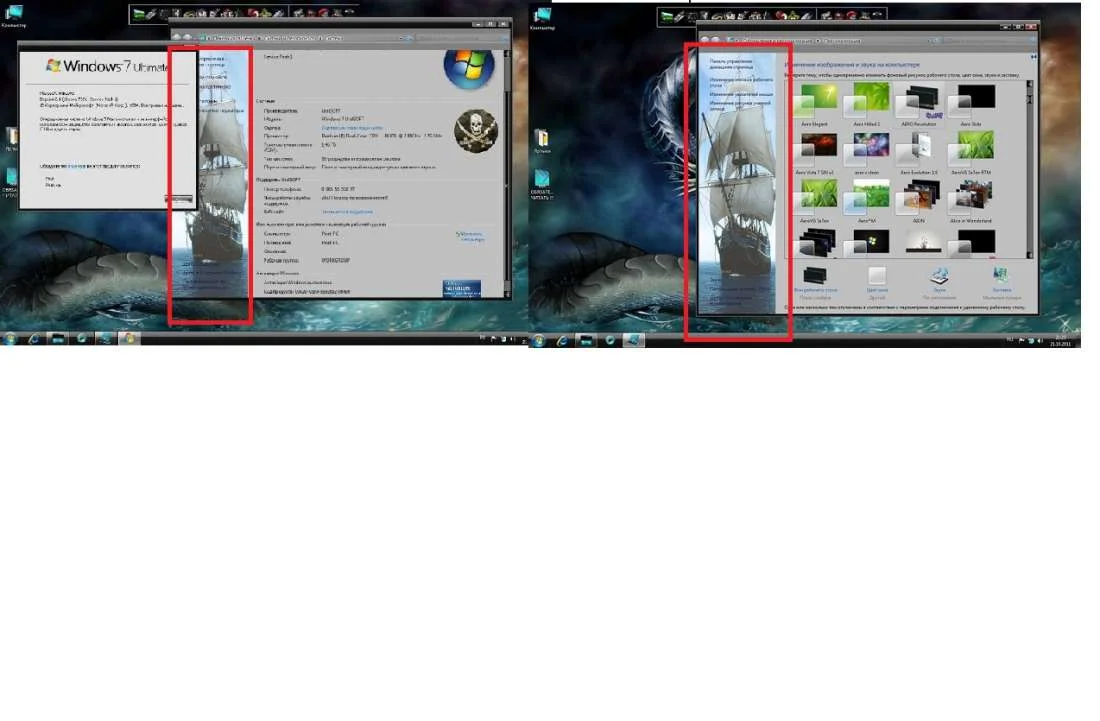Launch Internet Explorer from the right taskbar
The image size is (1100, 721).
(x=562, y=340)
